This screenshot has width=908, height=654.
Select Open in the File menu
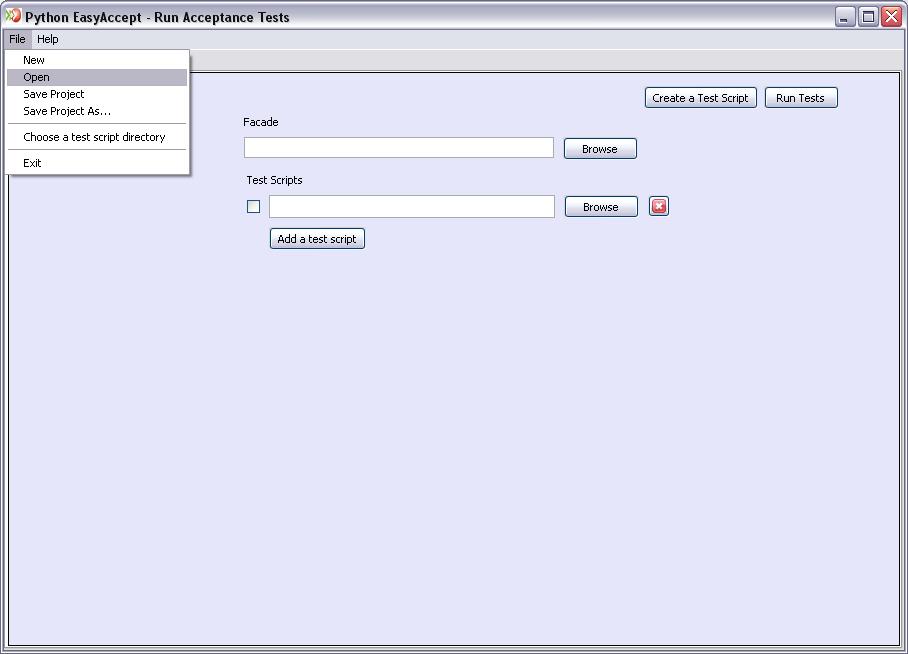(x=37, y=77)
